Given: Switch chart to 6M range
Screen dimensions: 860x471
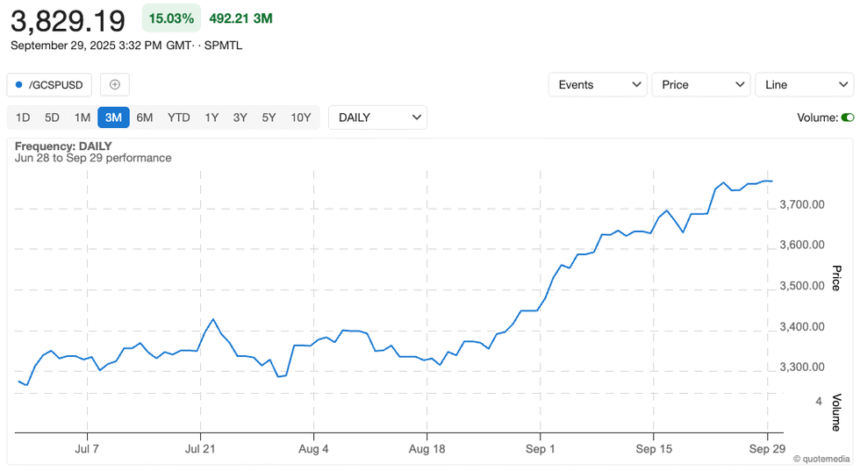Looking at the screenshot, I should (145, 118).
